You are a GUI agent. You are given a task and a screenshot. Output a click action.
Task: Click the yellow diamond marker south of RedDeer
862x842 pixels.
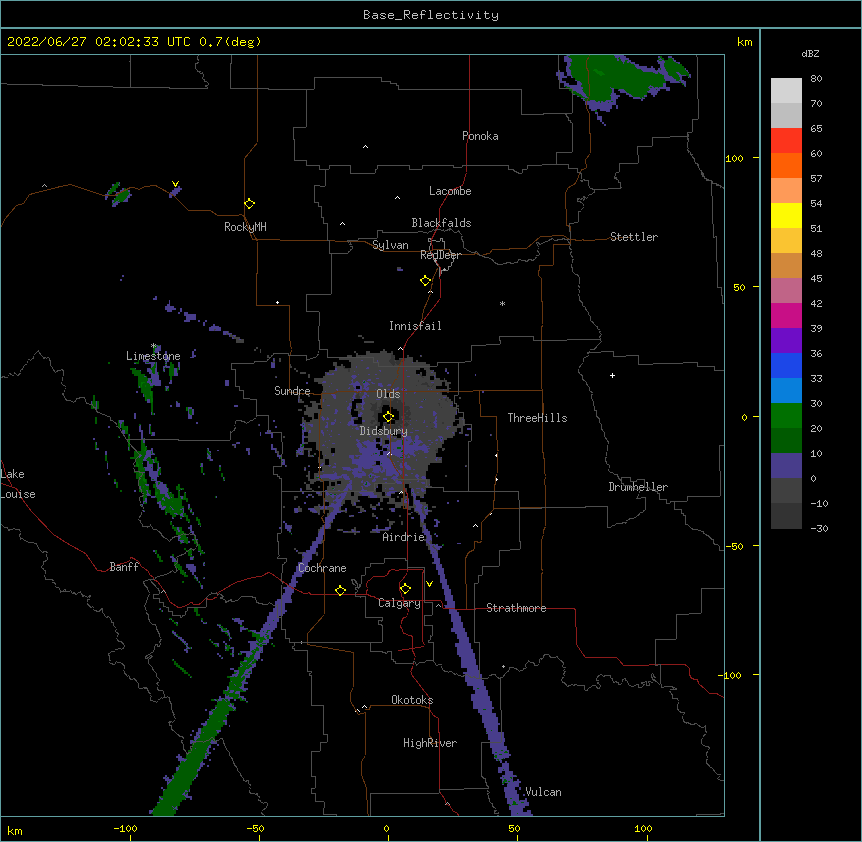[x=425, y=281]
